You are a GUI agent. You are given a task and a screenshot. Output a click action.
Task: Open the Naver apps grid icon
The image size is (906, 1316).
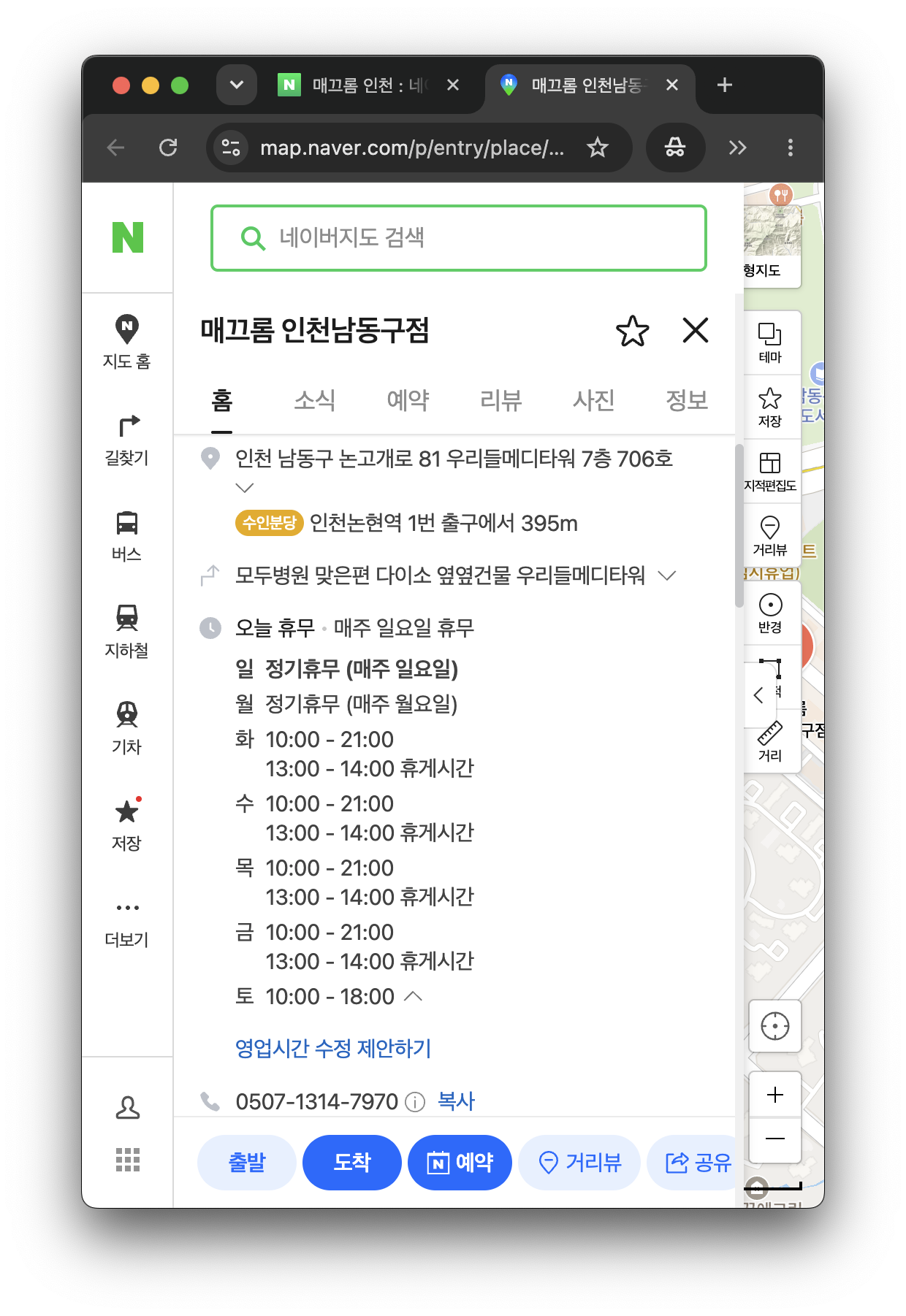tap(128, 1160)
